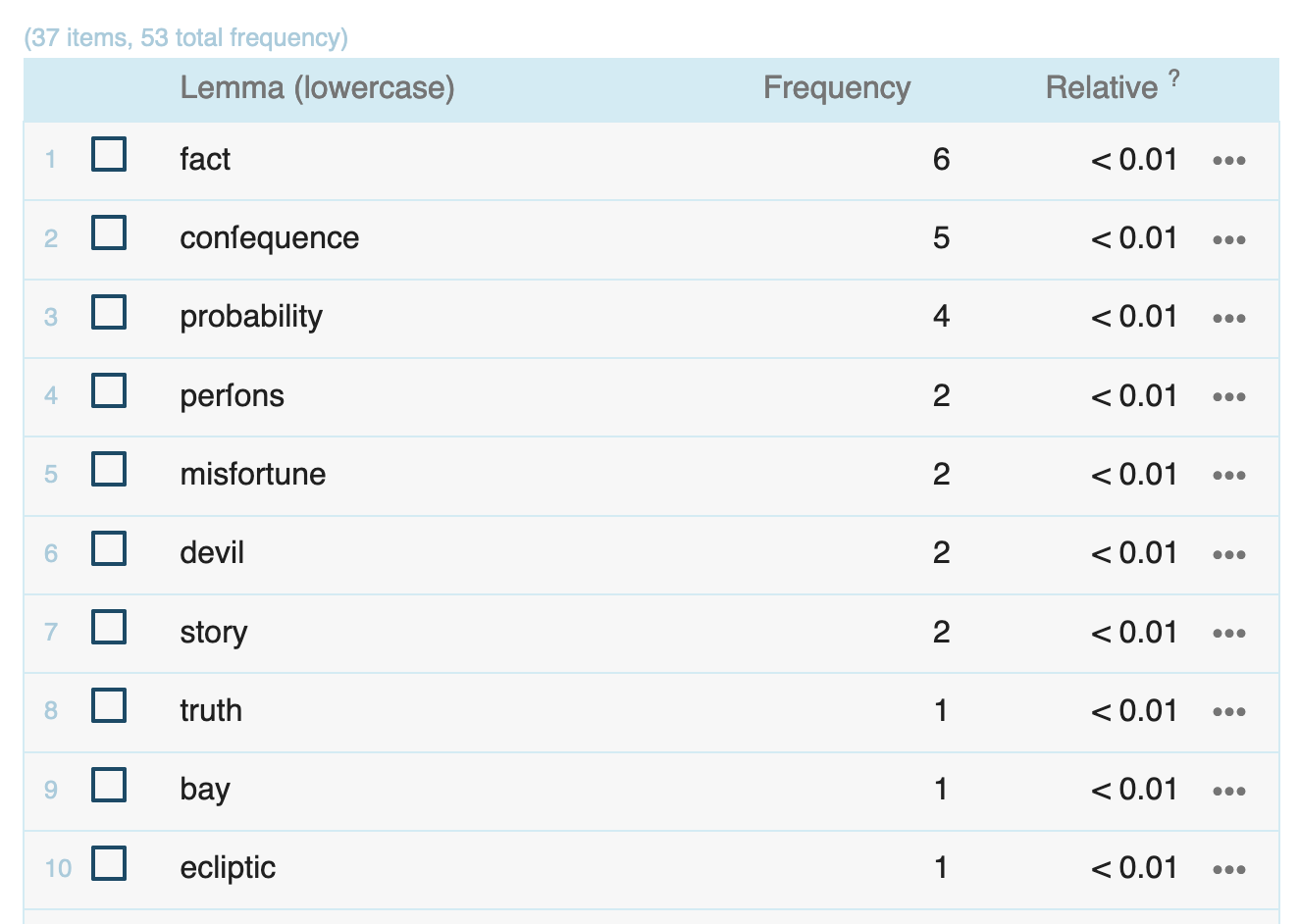
Task: Check the box beside 'devil'
Action: [x=109, y=548]
